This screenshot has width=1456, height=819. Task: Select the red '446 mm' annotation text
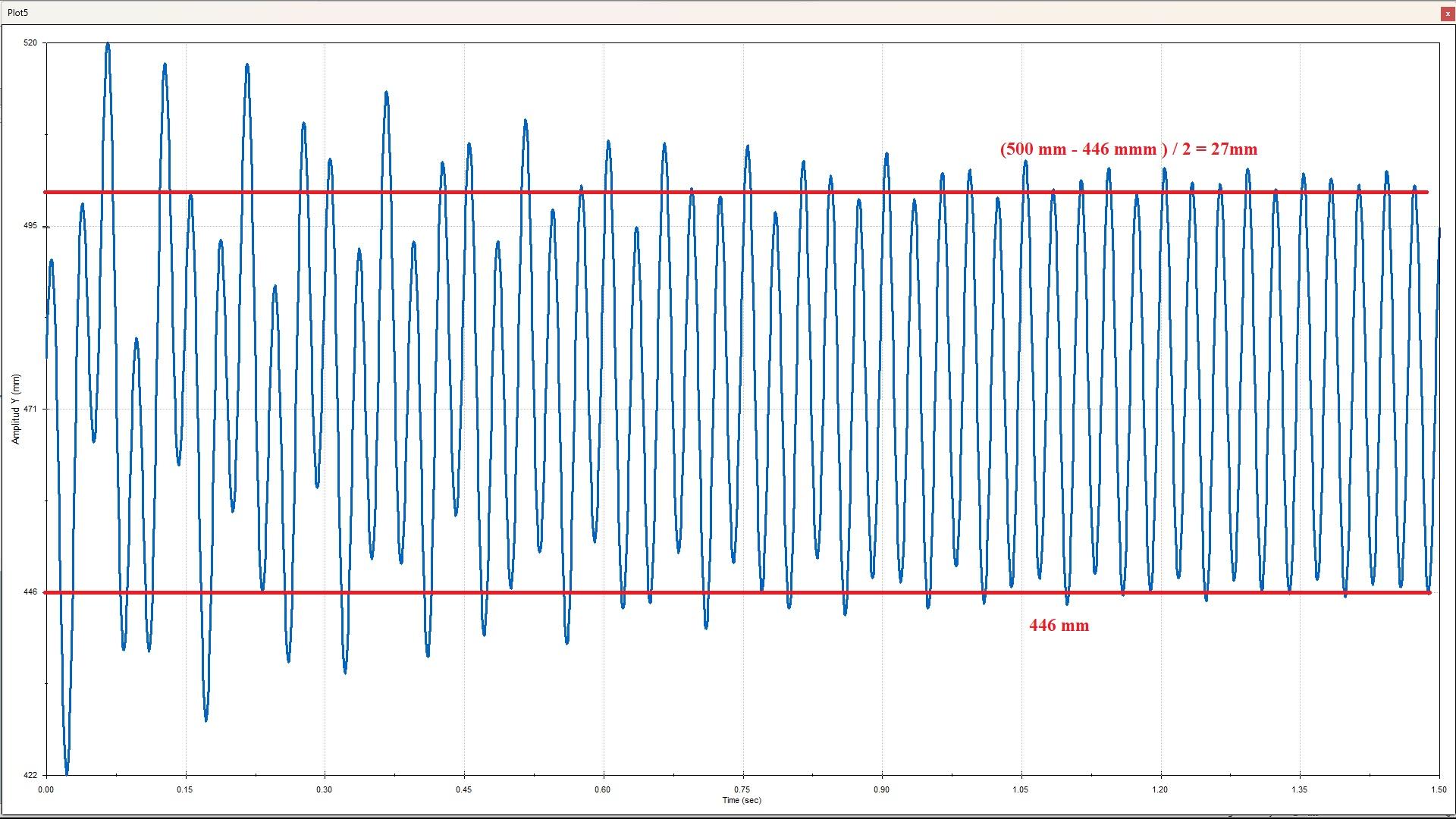click(1059, 626)
